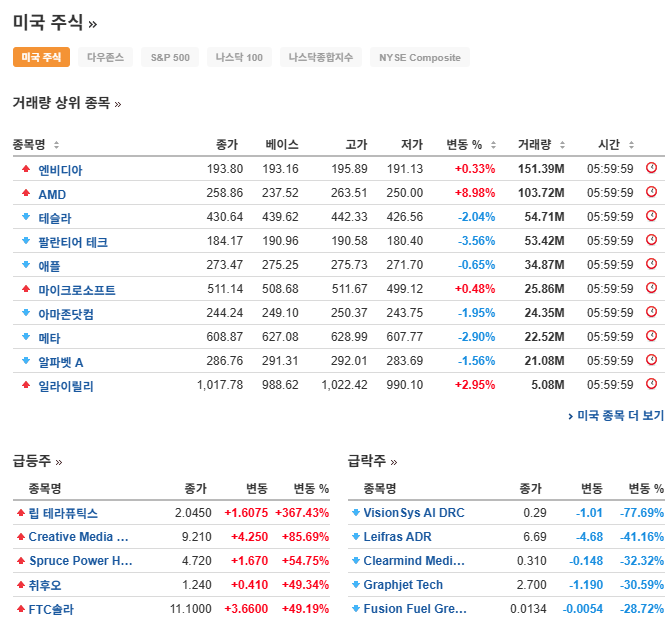Viewport: 672px width, 620px height.
Task: Click the blue down arrow beside 메타
Action: [x=26, y=337]
